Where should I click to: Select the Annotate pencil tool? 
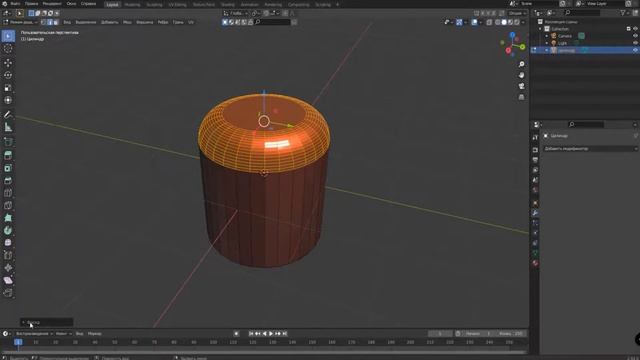click(8, 115)
